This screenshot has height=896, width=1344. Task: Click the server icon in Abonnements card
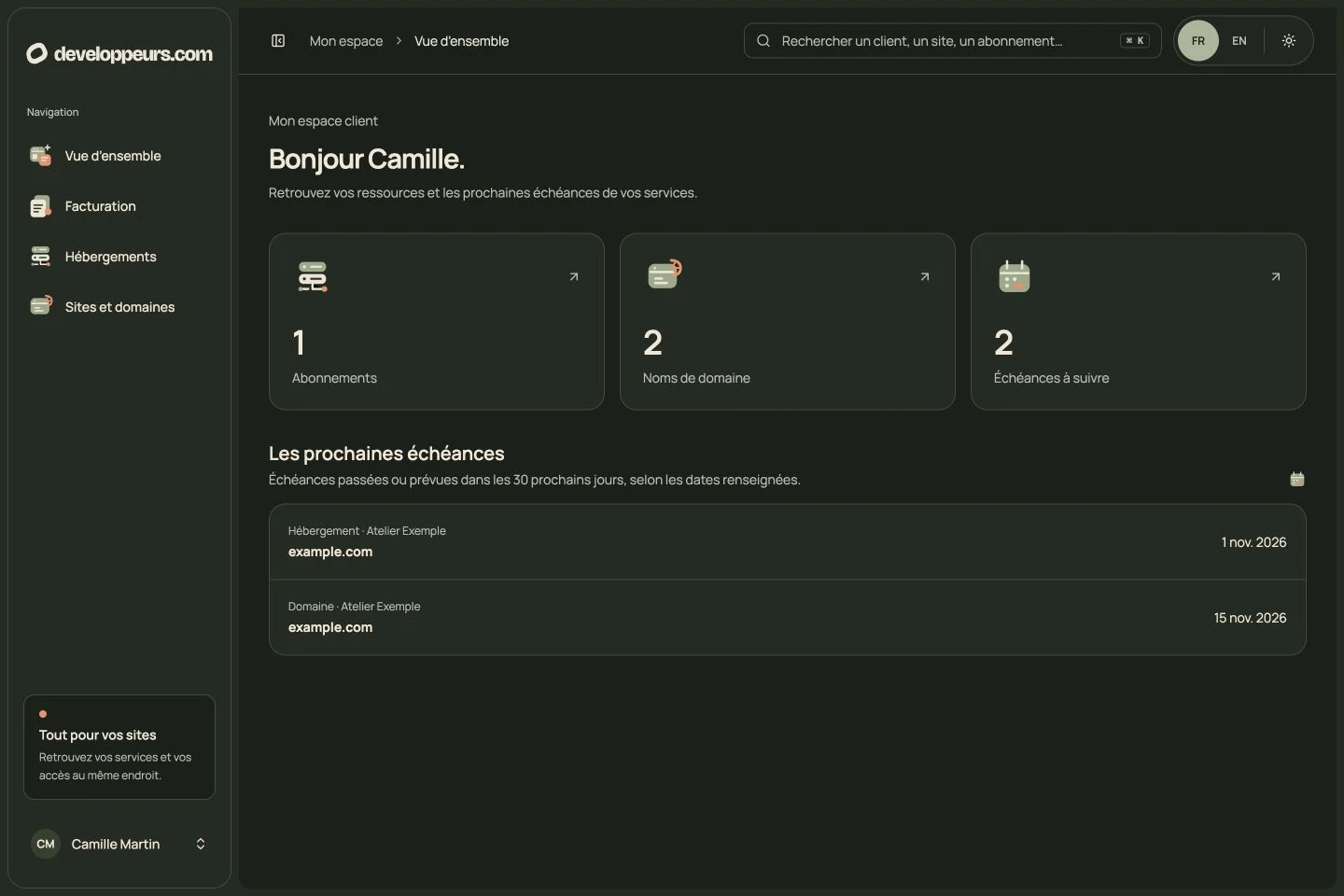[x=312, y=276]
